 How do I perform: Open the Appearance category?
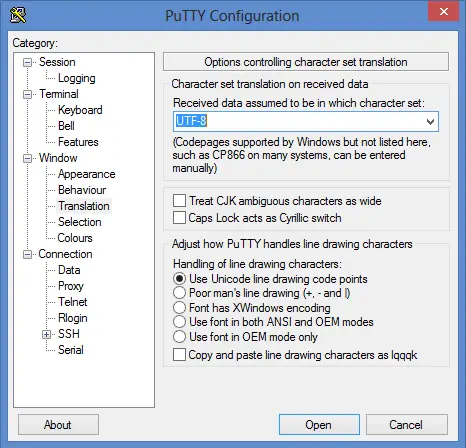87,174
